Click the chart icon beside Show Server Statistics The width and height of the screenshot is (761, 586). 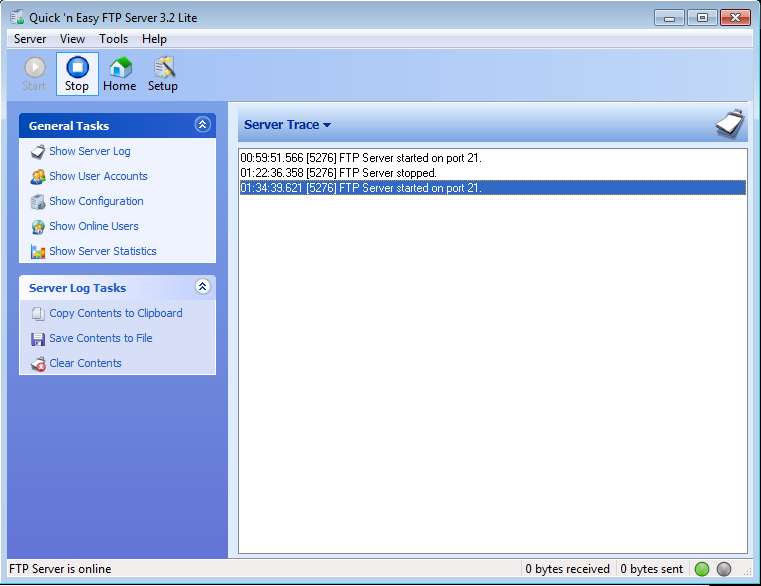(38, 251)
